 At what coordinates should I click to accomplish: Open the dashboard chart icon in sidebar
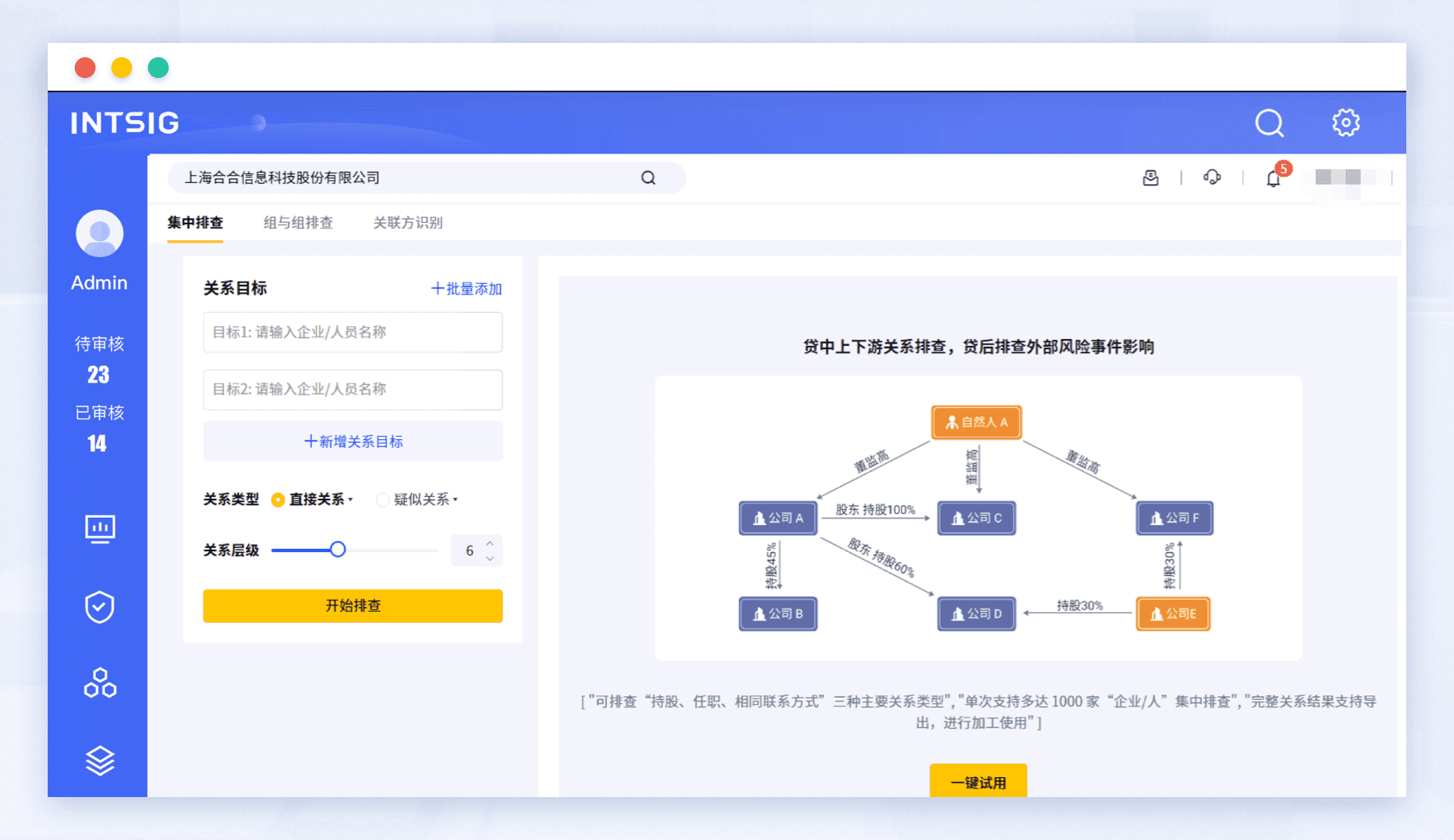click(100, 529)
